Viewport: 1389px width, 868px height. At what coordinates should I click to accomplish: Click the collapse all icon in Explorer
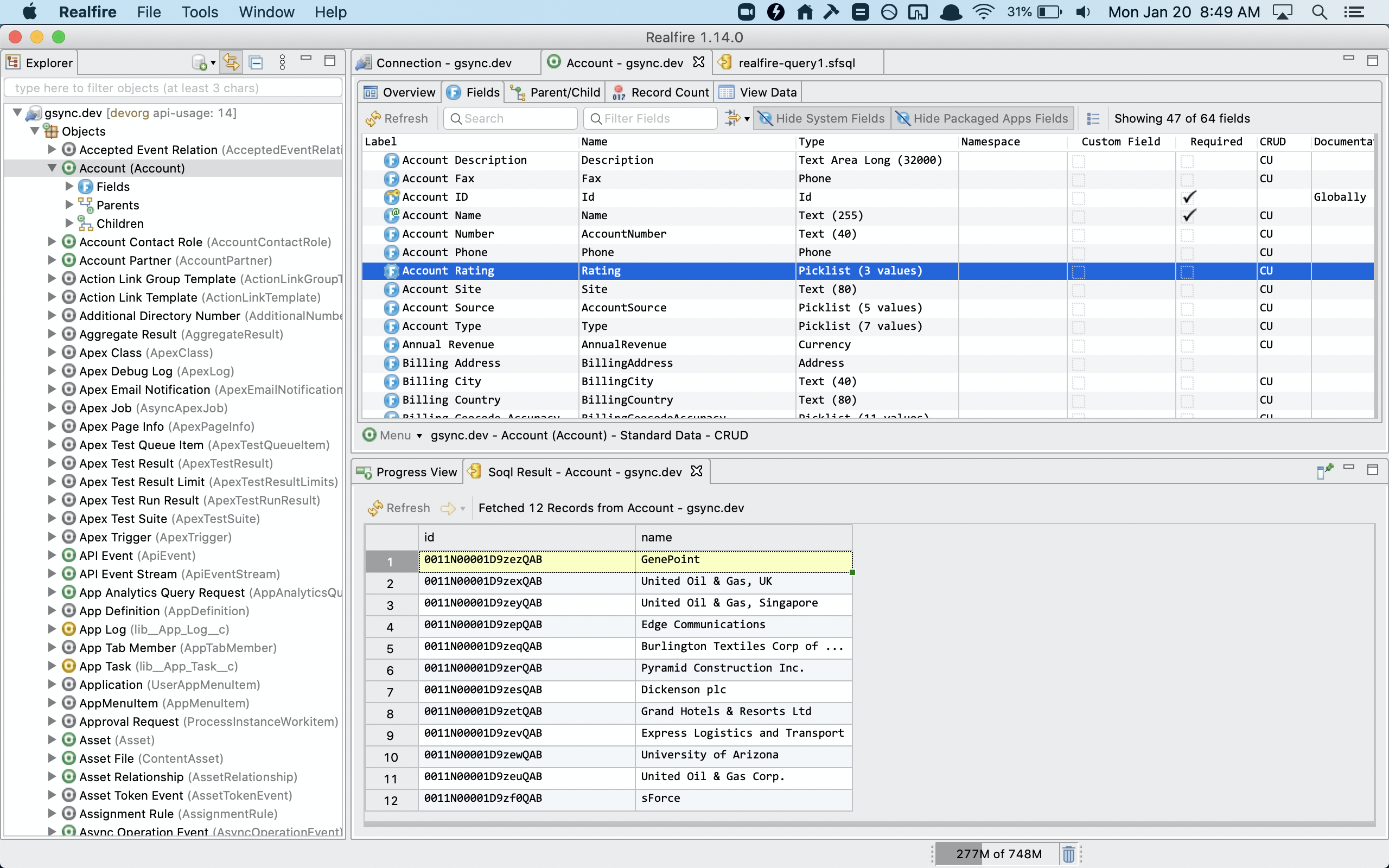coord(256,62)
